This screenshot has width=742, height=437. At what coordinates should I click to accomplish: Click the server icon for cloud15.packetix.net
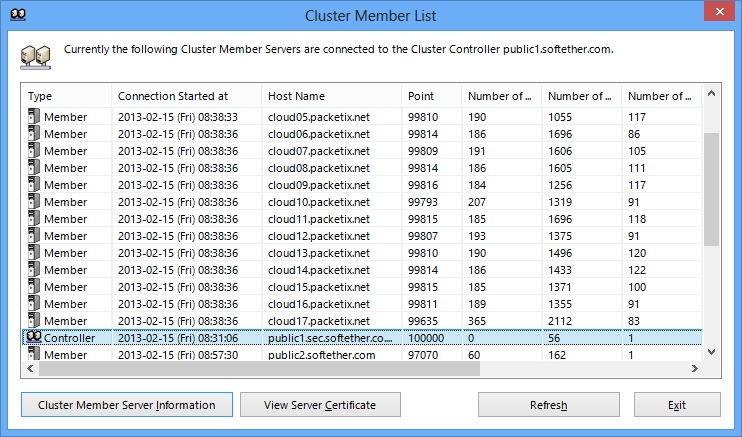click(34, 286)
